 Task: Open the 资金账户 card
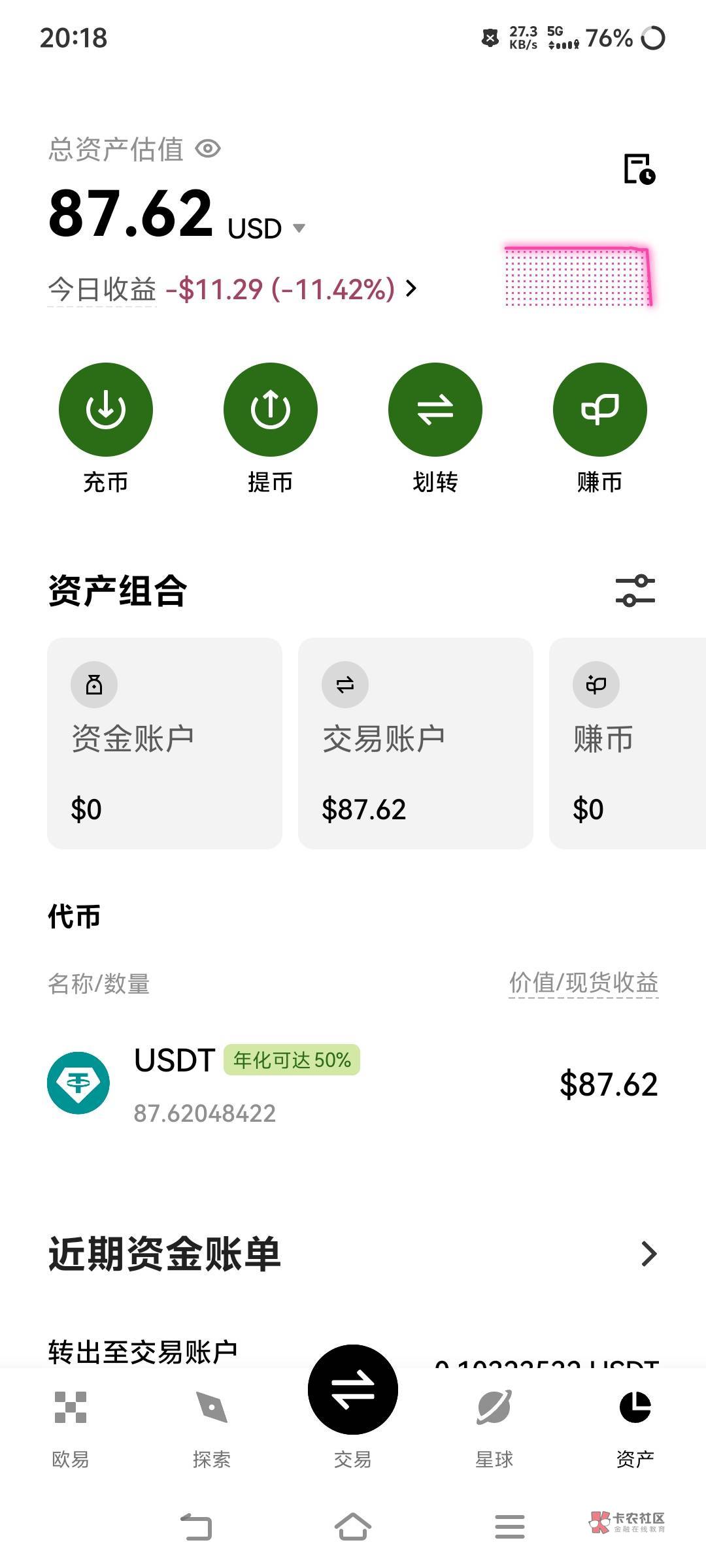(x=165, y=743)
